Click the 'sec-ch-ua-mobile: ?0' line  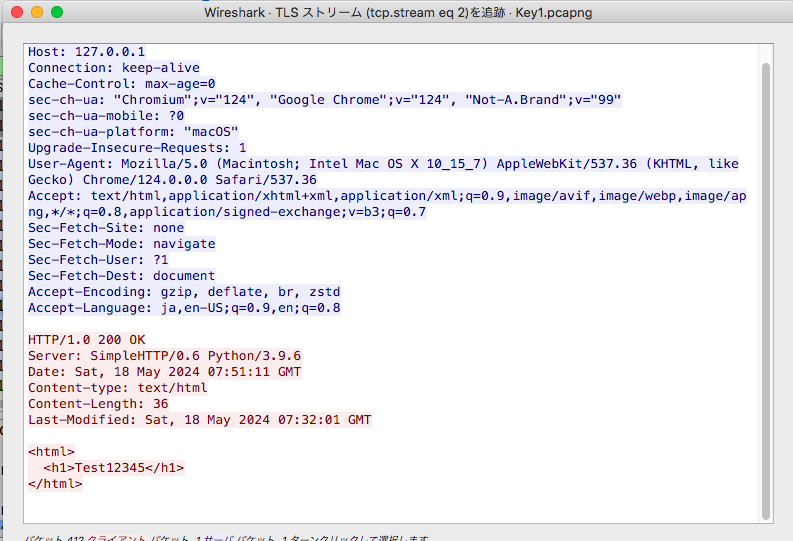click(106, 116)
